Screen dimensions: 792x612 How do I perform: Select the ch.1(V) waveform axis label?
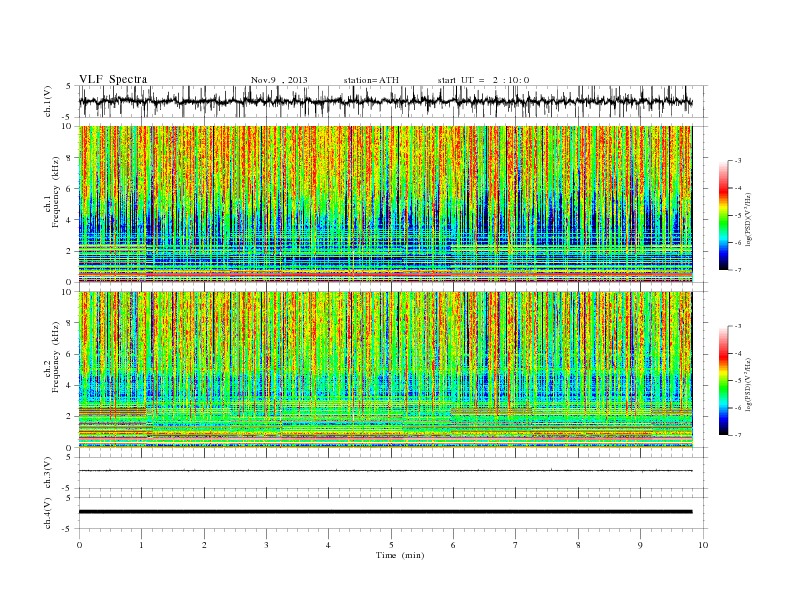pos(48,101)
